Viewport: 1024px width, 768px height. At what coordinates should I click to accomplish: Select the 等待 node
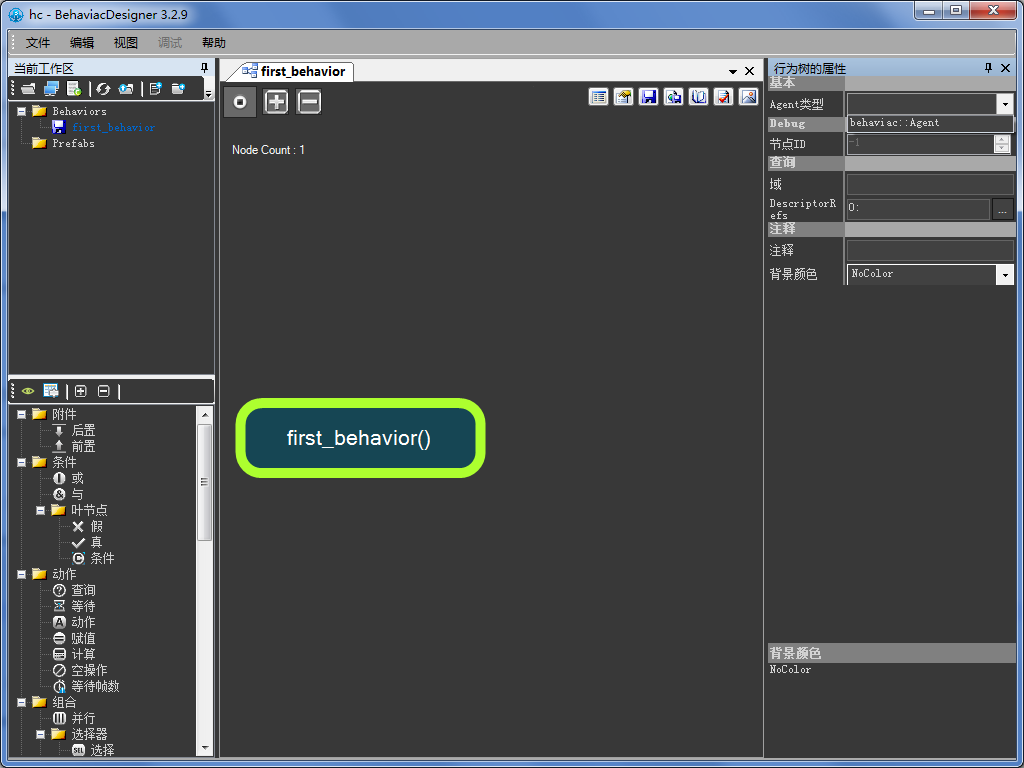point(83,606)
